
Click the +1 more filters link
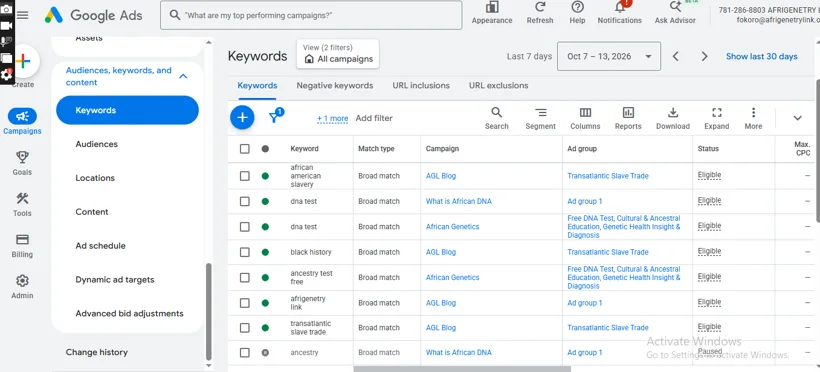click(x=333, y=118)
